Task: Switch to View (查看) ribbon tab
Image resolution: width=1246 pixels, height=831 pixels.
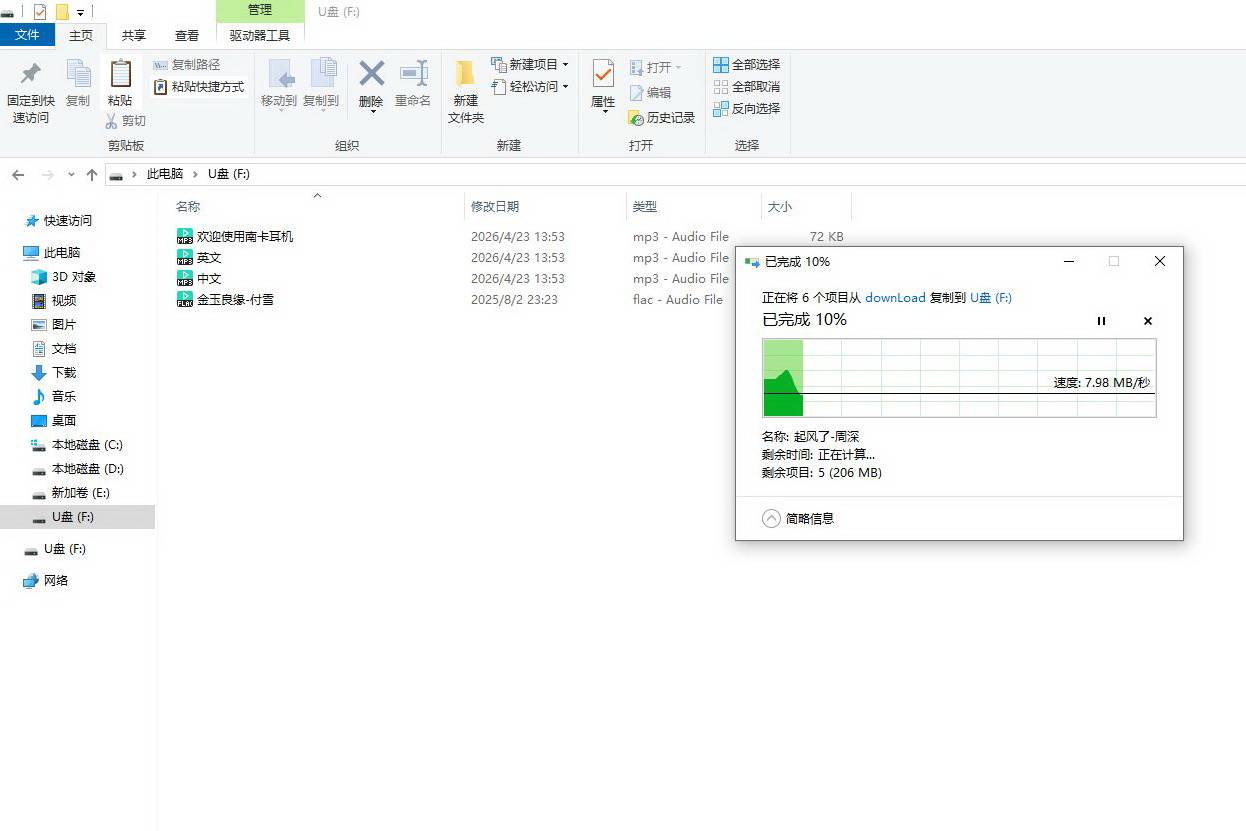Action: (x=187, y=35)
